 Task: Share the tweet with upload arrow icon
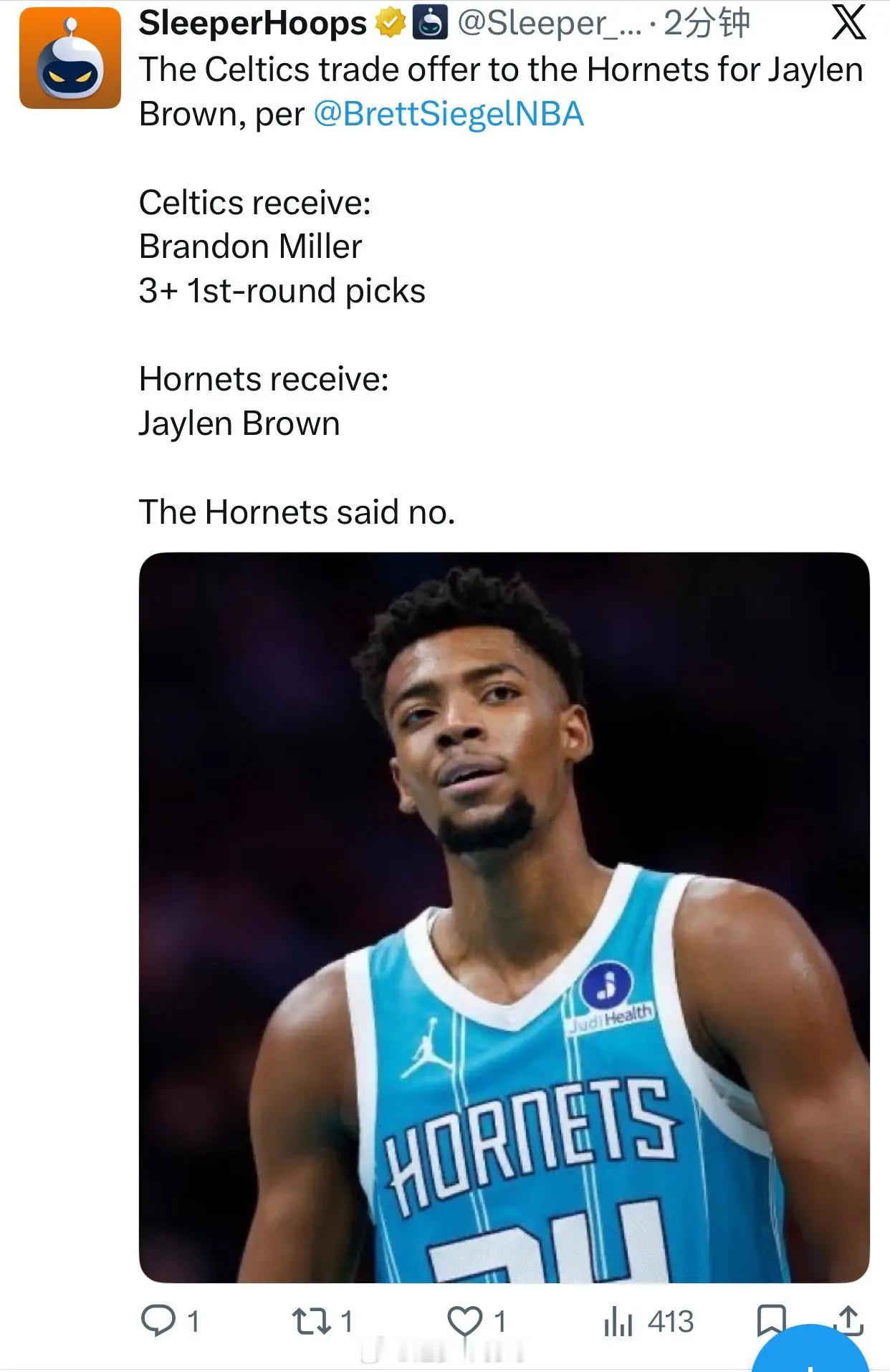tap(848, 1320)
